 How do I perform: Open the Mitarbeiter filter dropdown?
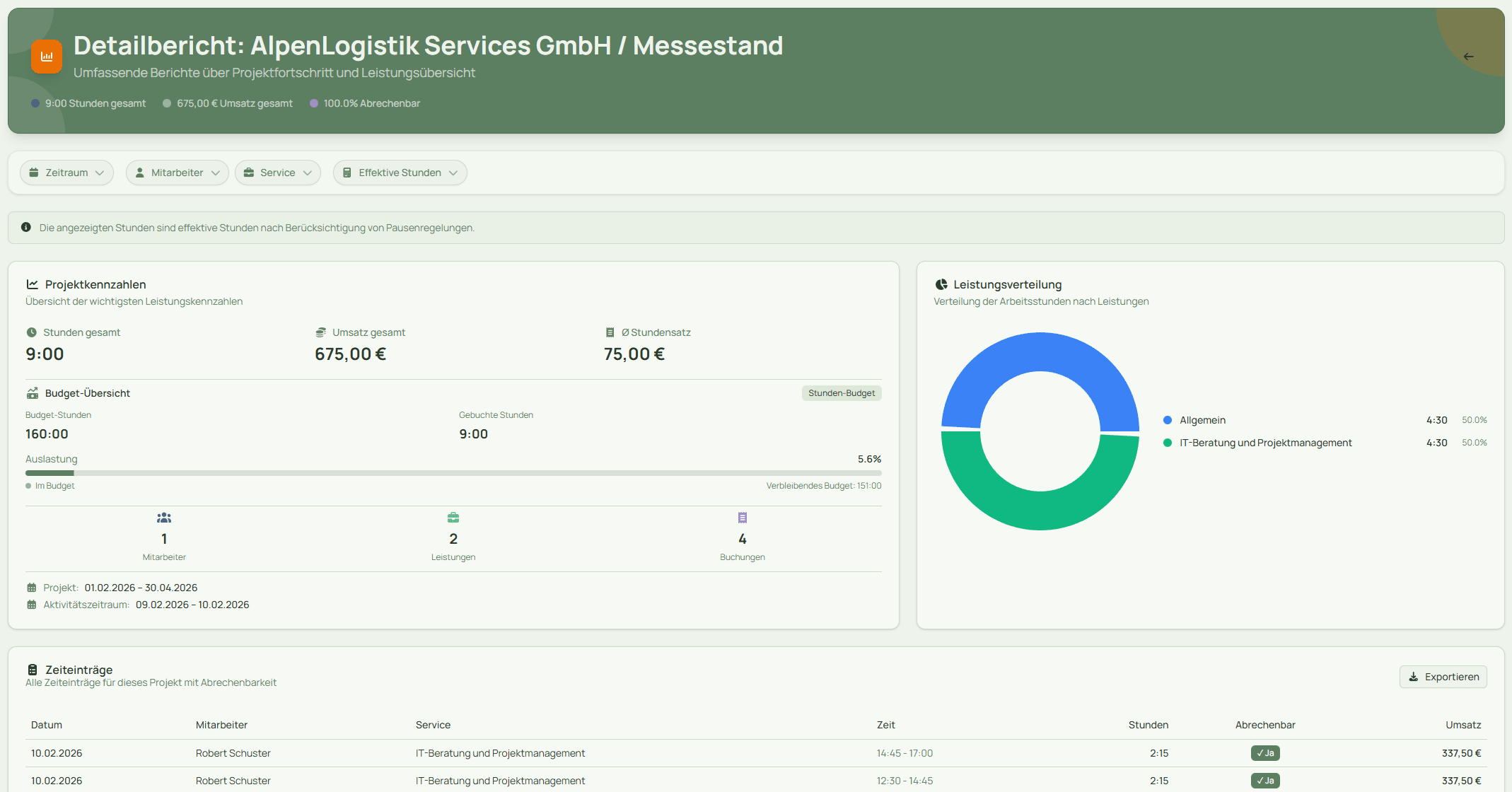coord(178,173)
